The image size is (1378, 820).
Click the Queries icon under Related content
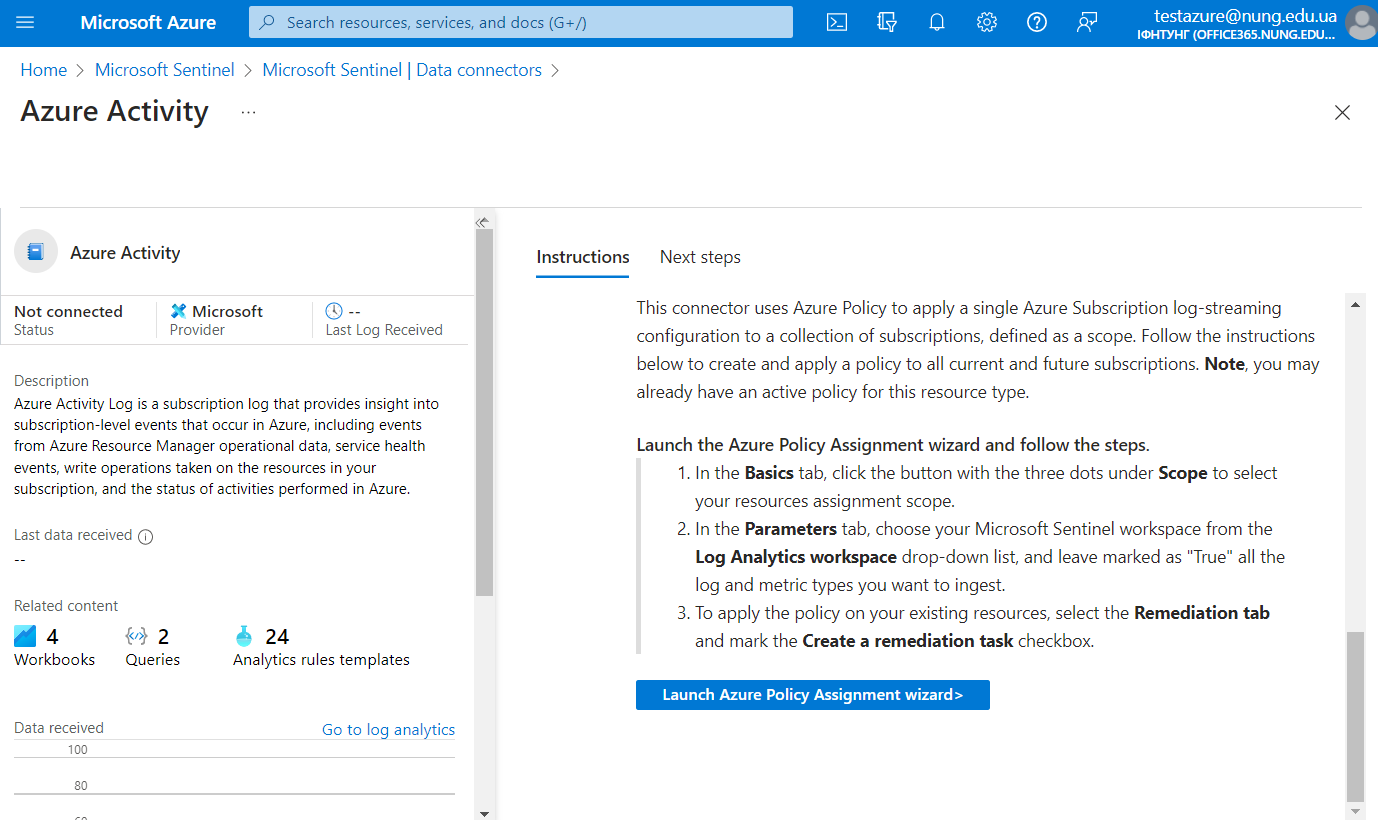pyautogui.click(x=137, y=634)
